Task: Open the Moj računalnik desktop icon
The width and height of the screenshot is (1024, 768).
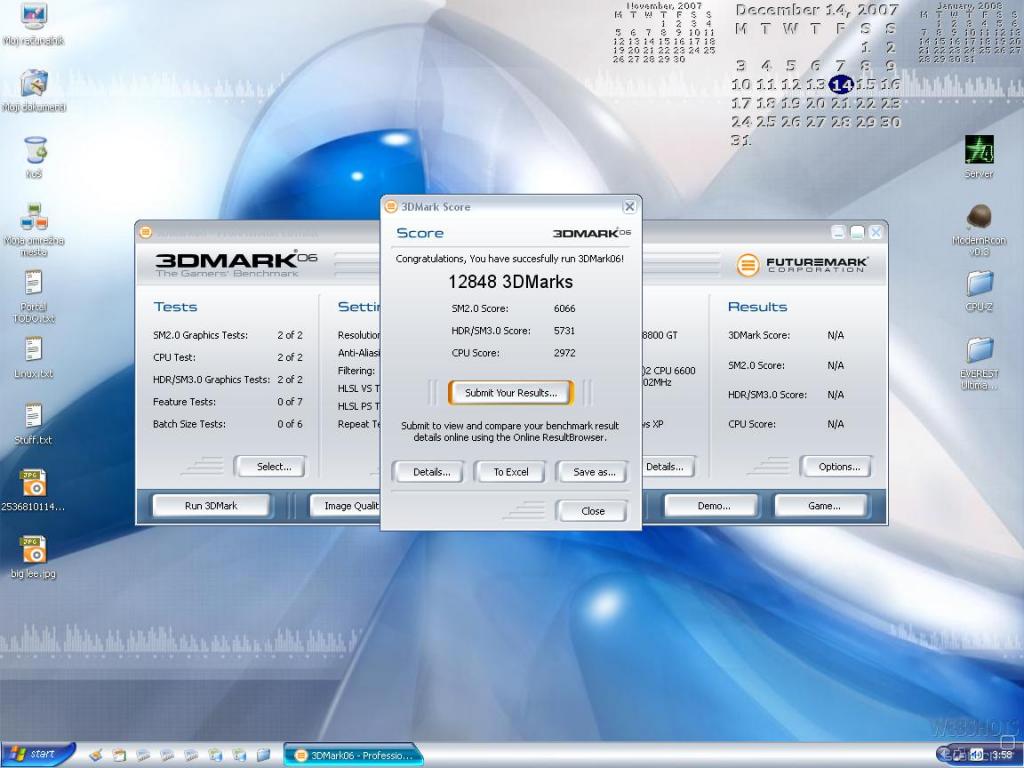Action: pos(33,23)
